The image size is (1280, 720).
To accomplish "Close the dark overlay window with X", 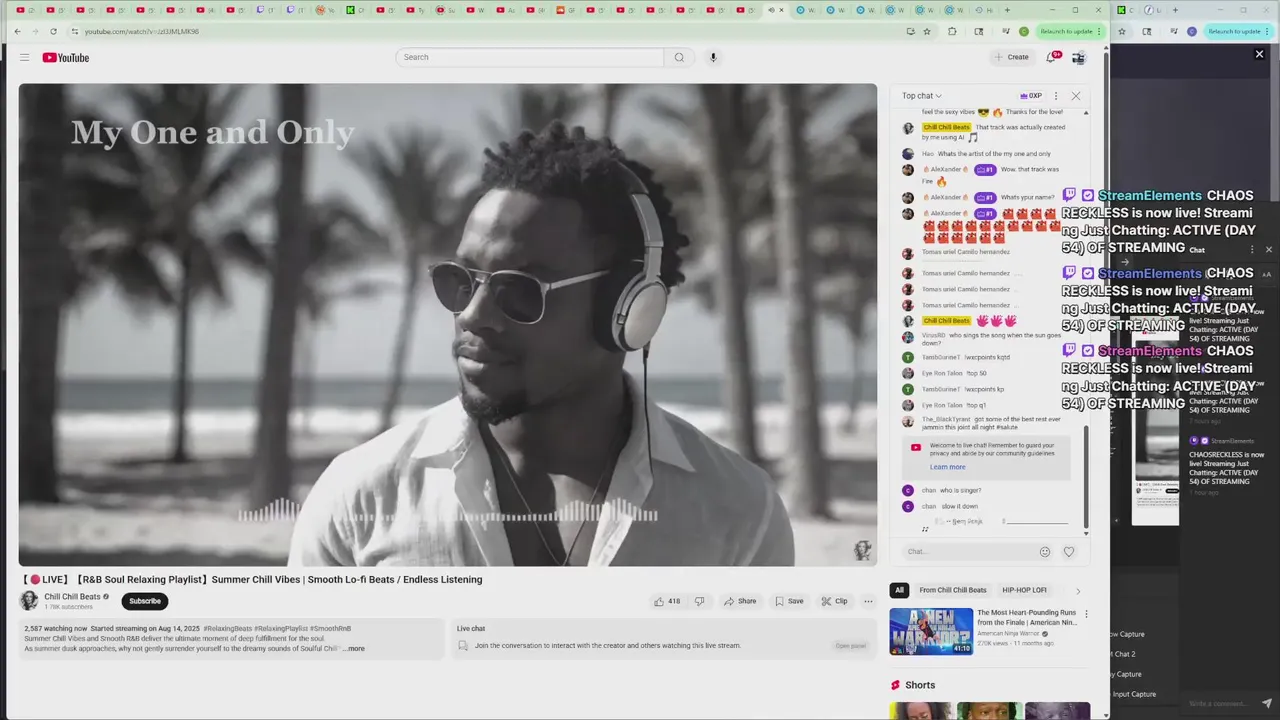I will tap(1259, 54).
